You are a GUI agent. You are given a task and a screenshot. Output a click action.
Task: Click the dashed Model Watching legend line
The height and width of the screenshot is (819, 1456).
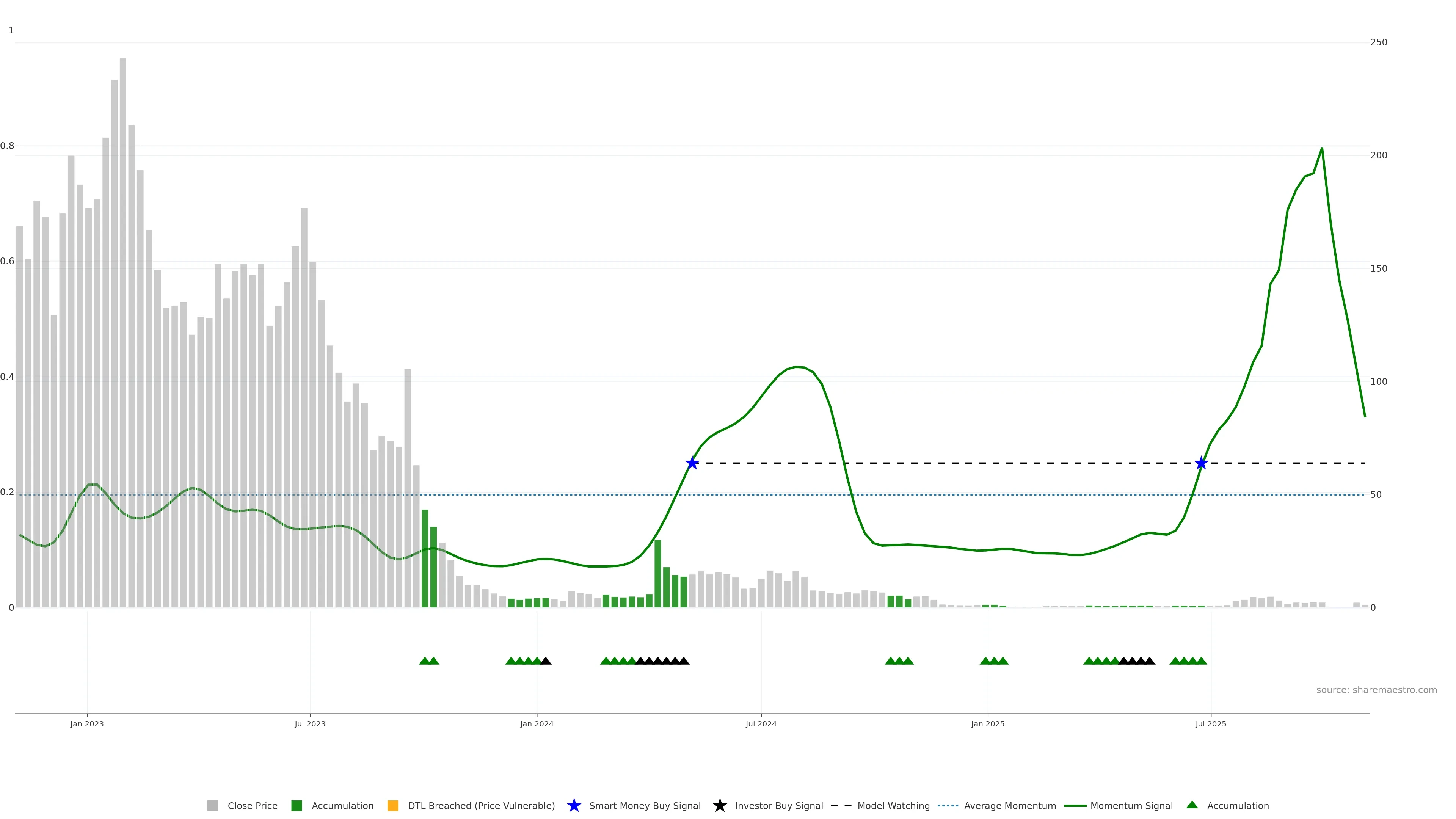(841, 805)
